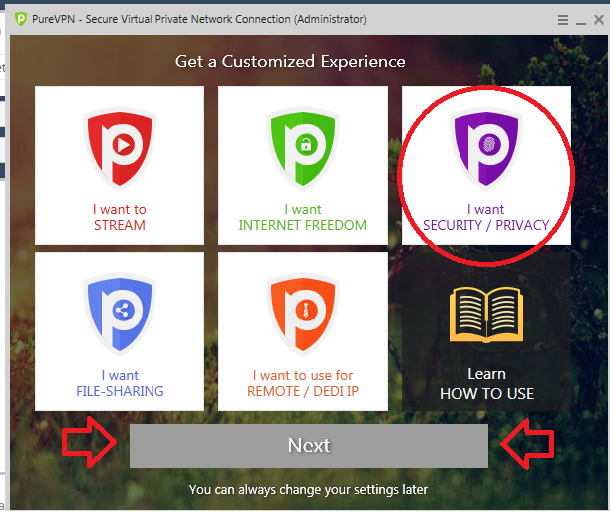
Task: Click 'INTERNET FREEDOM' label text
Action: (x=302, y=225)
